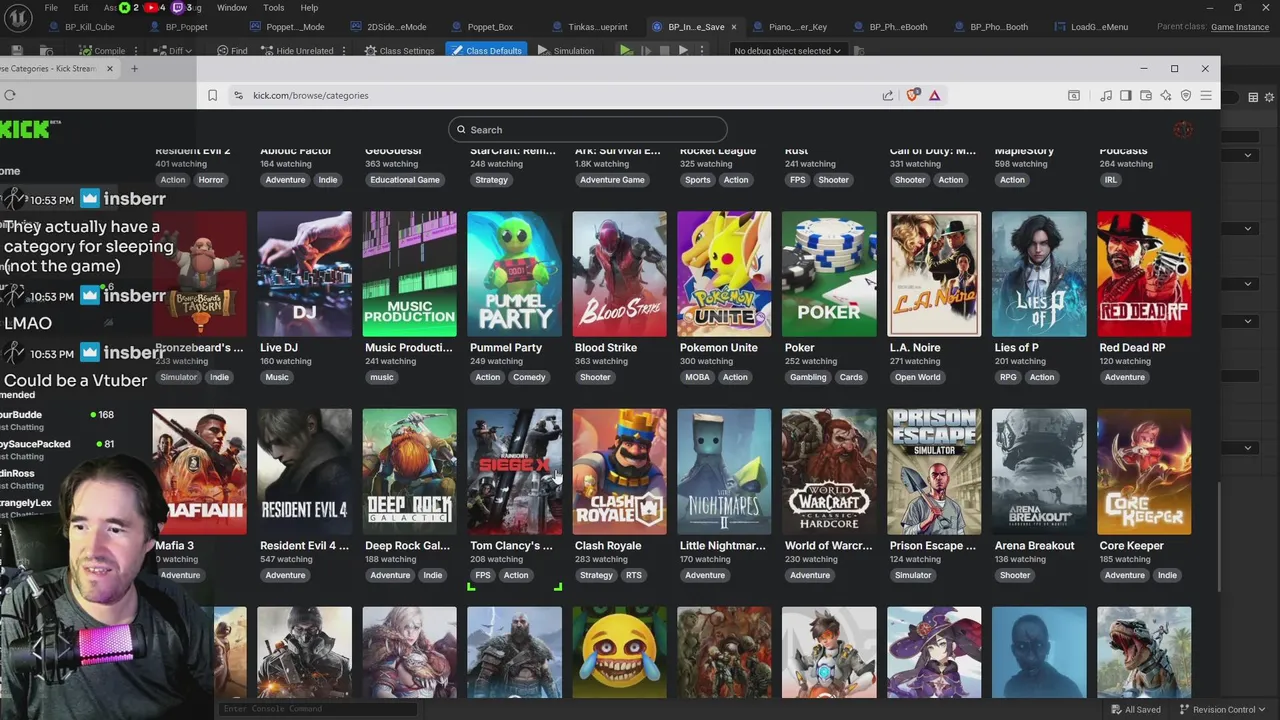Open the Red Dead RP category thumbnail

pyautogui.click(x=1145, y=274)
